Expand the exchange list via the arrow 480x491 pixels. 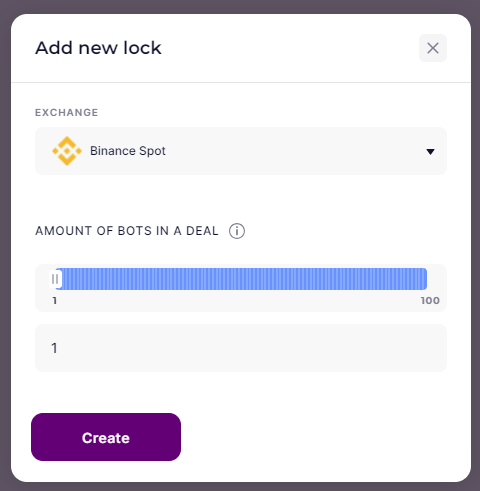pyautogui.click(x=430, y=152)
